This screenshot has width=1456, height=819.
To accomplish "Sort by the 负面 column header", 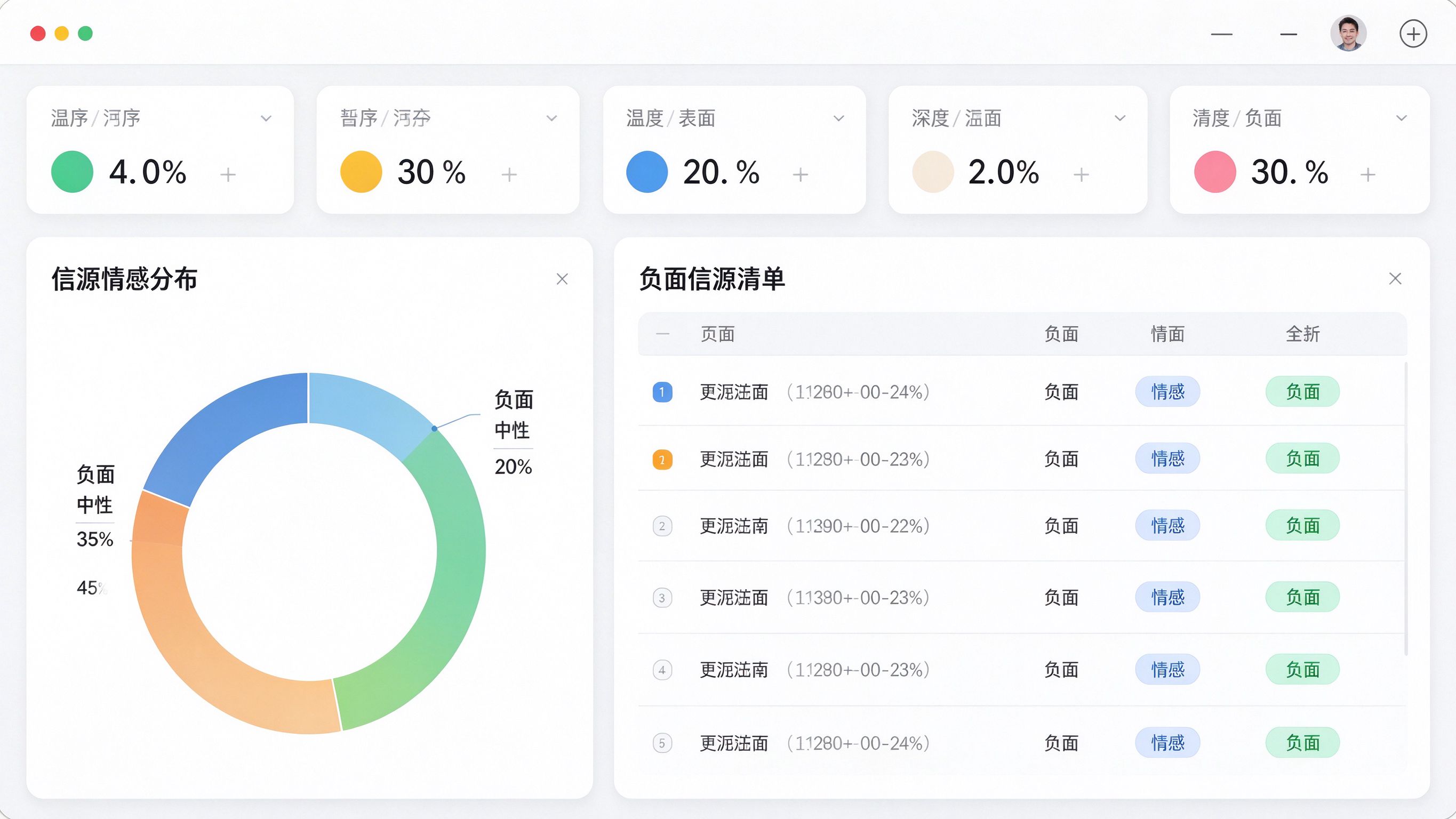I will click(1061, 334).
